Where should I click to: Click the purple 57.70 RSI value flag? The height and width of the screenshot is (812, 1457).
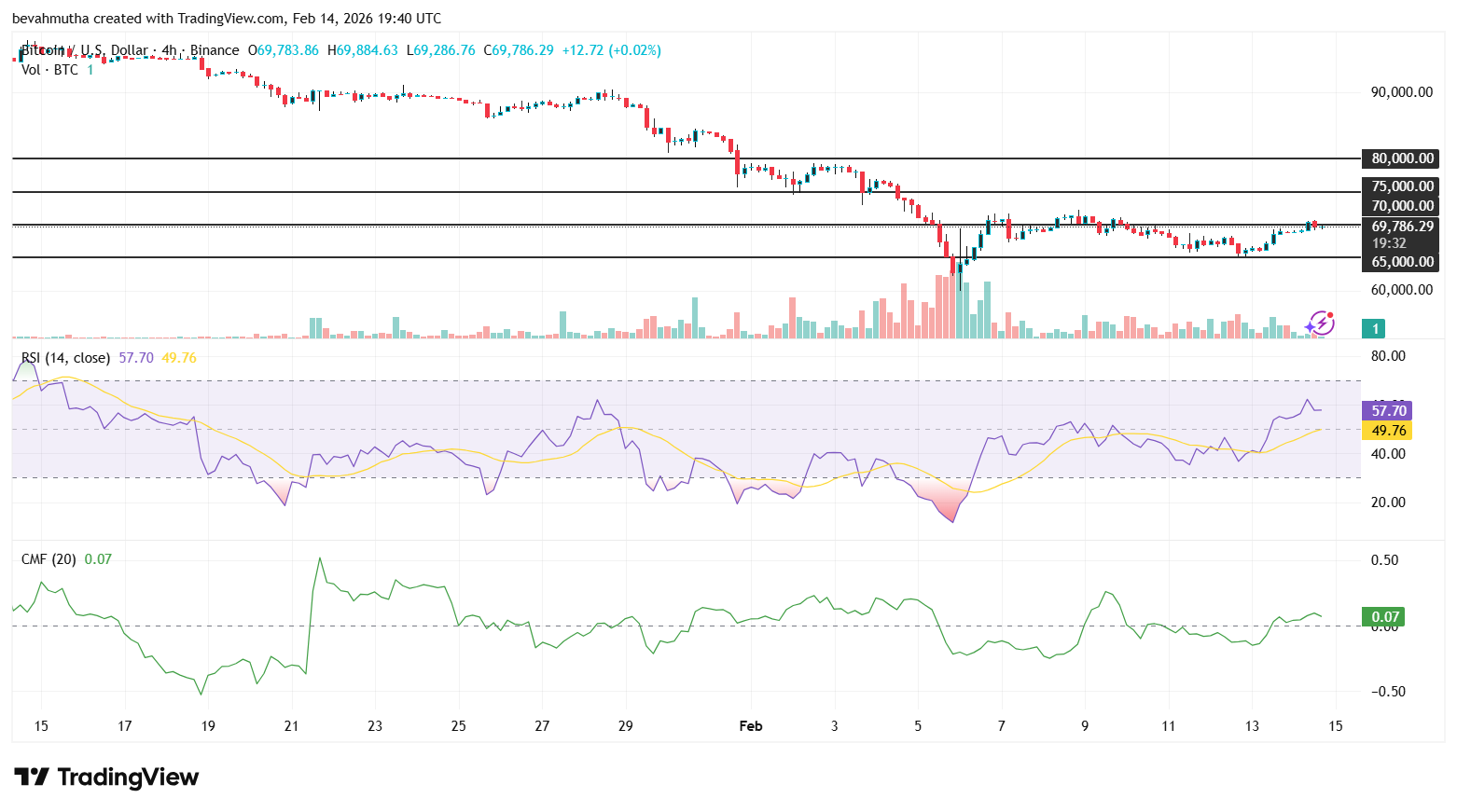[x=1387, y=410]
